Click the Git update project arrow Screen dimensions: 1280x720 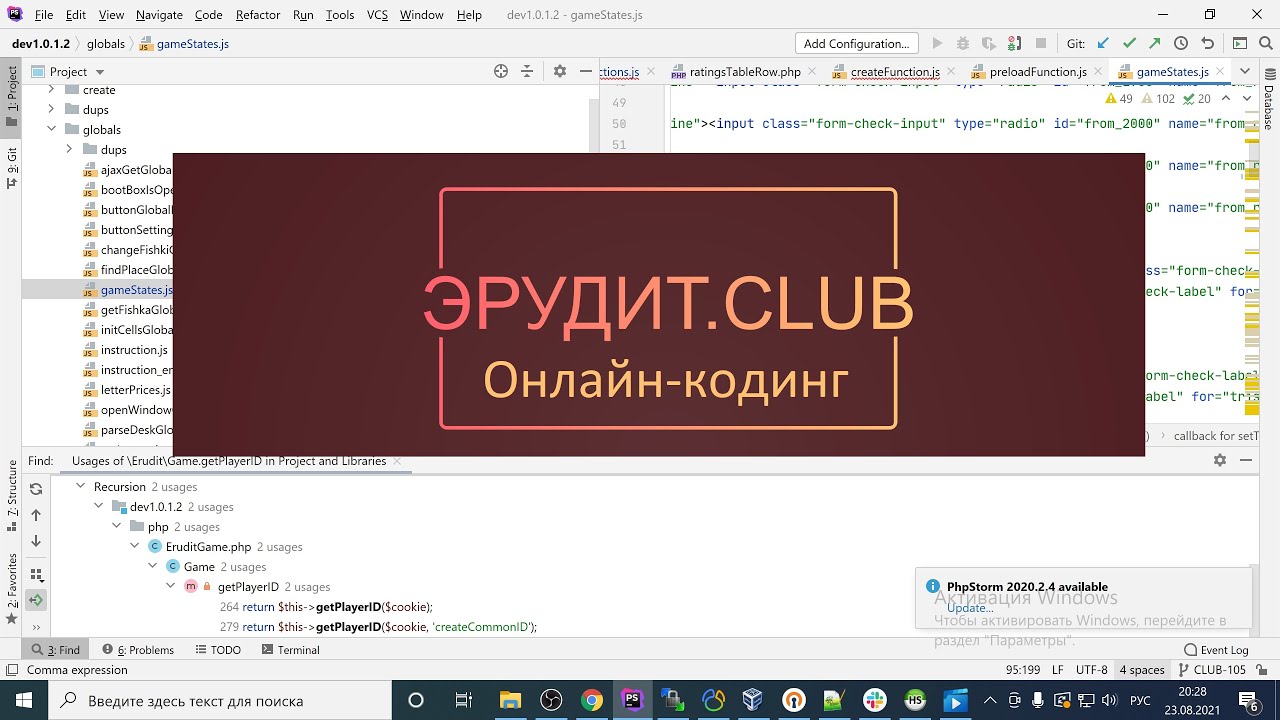tap(1103, 44)
